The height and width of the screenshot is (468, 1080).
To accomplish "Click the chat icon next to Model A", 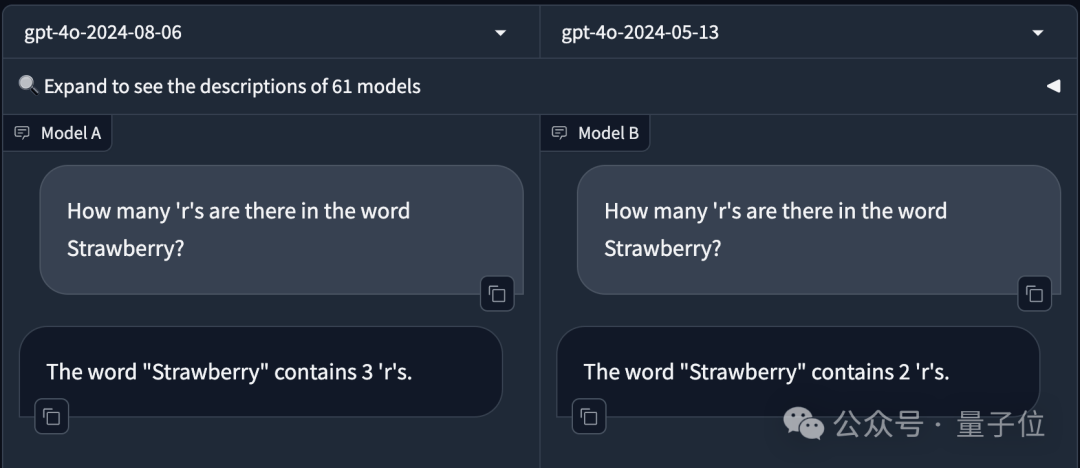I will pos(22,133).
